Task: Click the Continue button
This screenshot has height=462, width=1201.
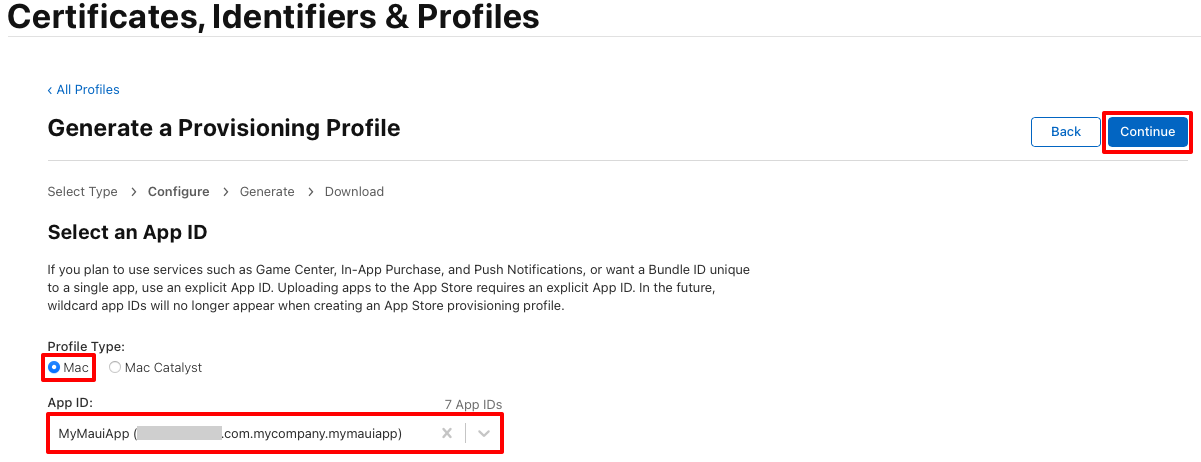Action: coord(1147,132)
